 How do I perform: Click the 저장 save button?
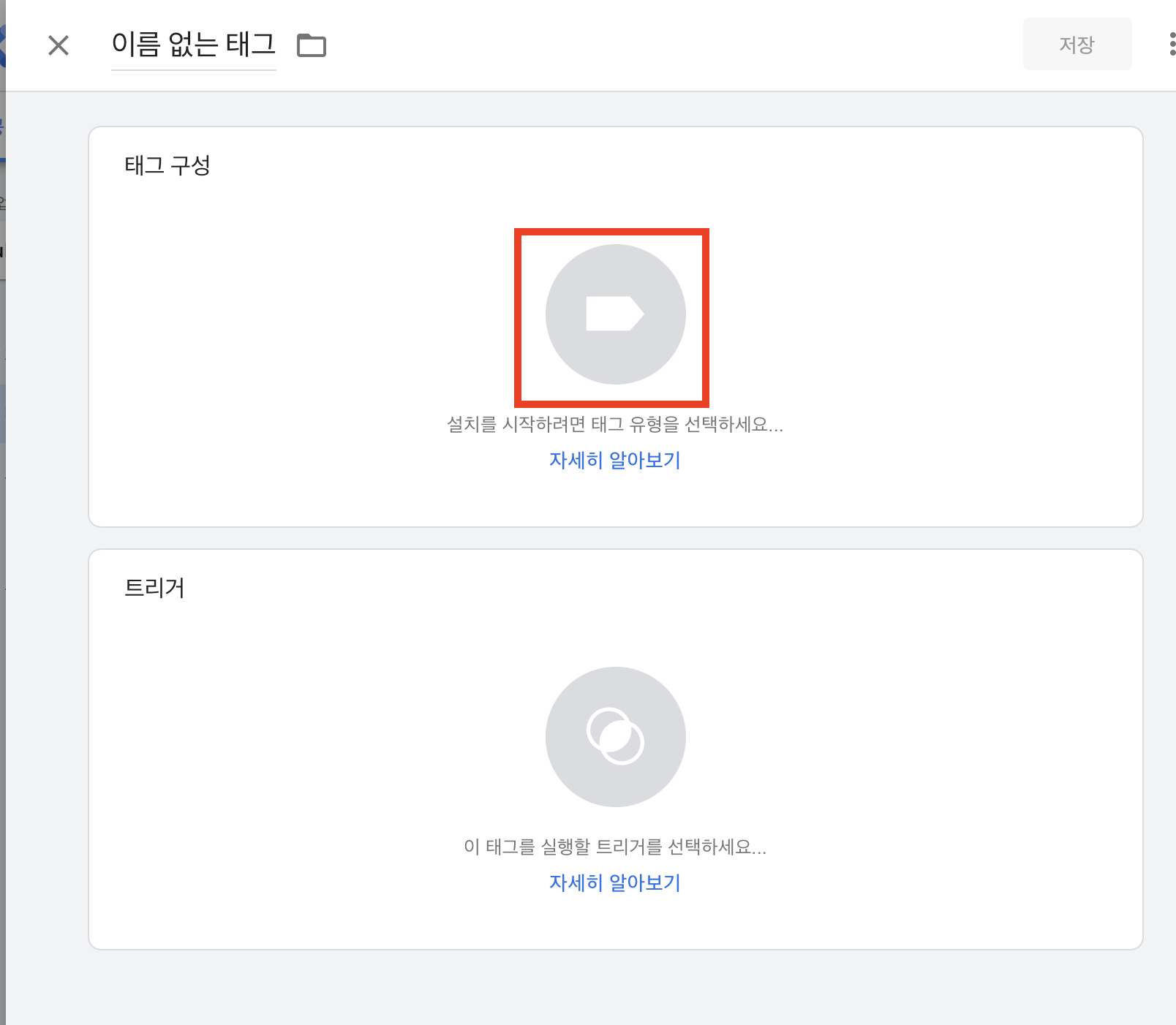(1077, 44)
